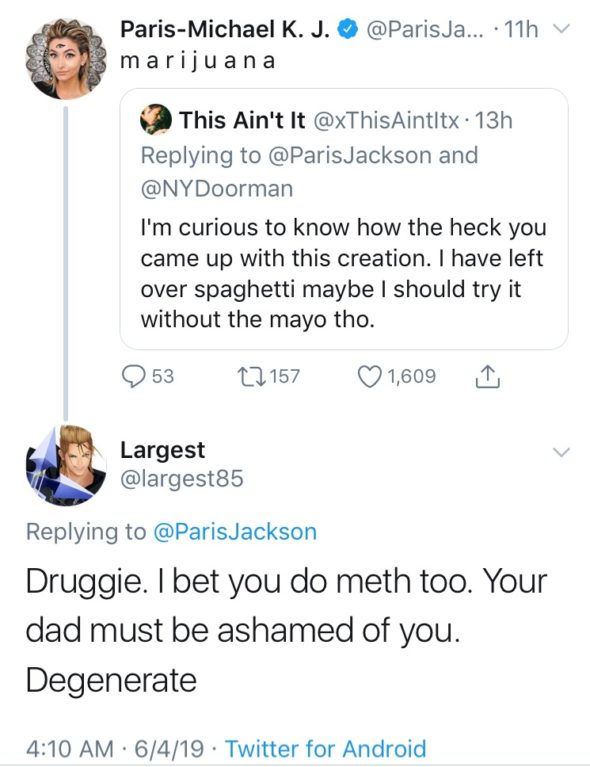Screen dimensions: 590x767
Task: Retweet the Paris-Michael tweet
Action: click(x=250, y=376)
